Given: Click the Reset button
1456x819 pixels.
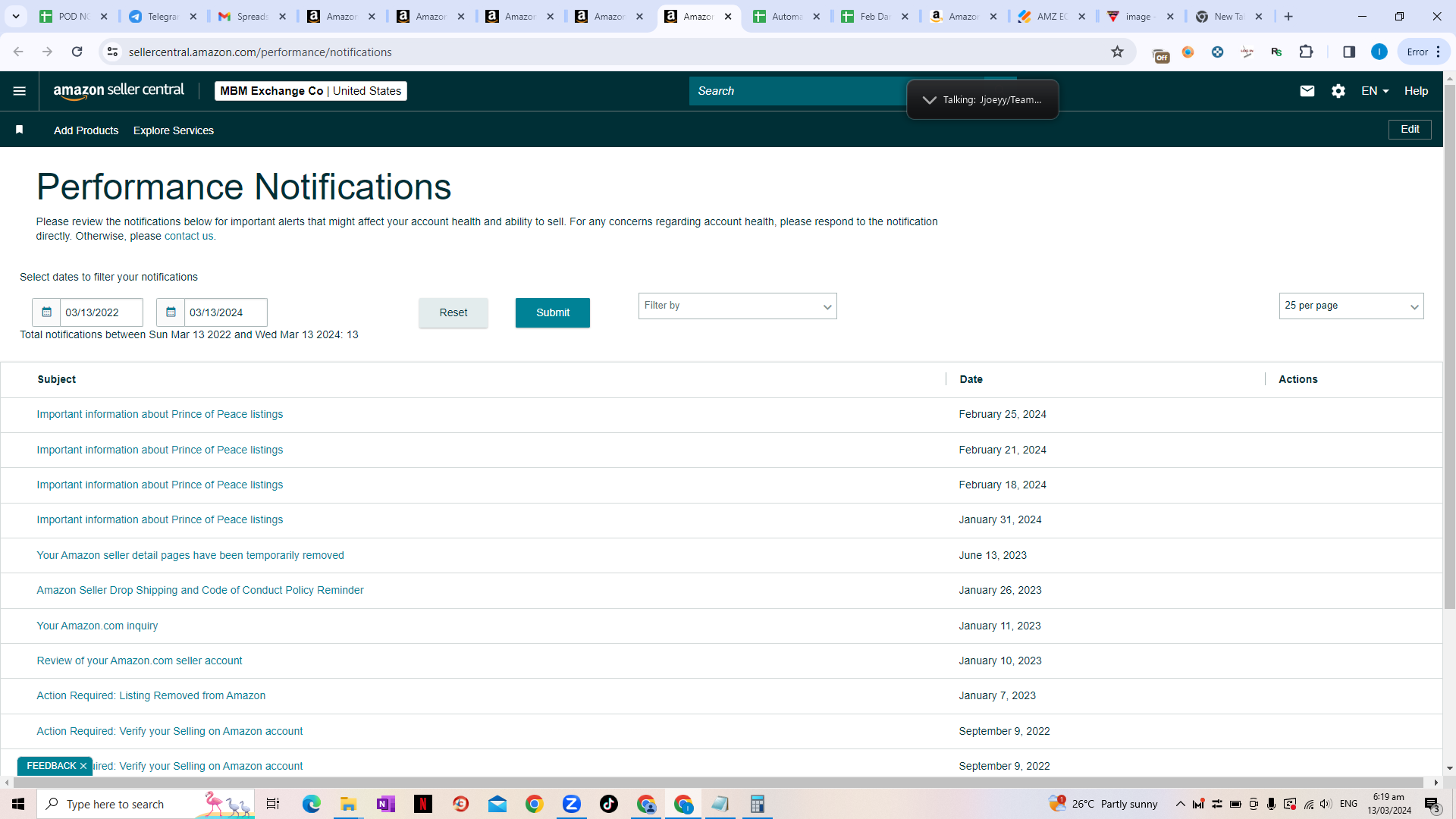Looking at the screenshot, I should [x=453, y=312].
